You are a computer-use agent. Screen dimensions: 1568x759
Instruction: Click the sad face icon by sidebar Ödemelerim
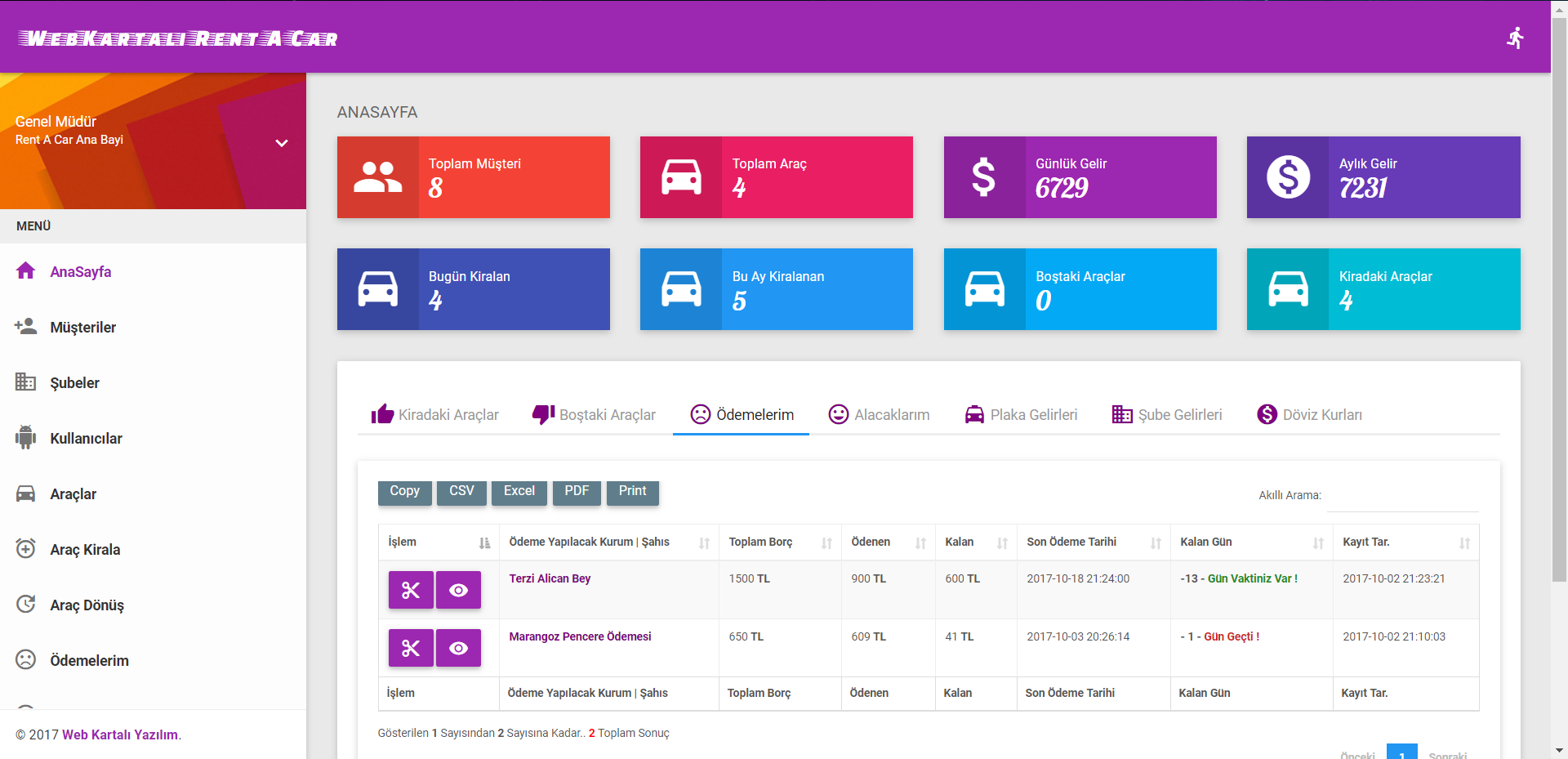(26, 660)
